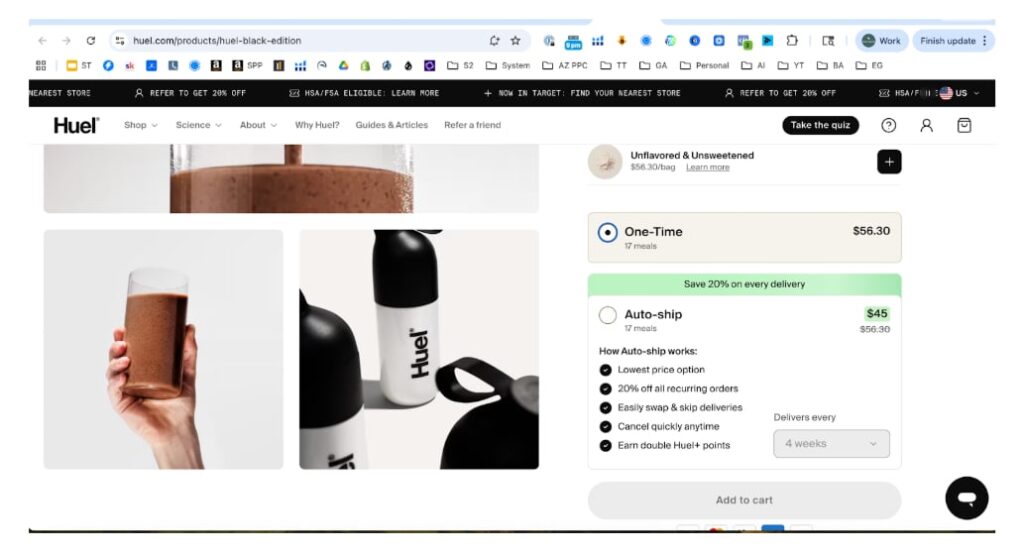This screenshot has height=556, width=1024.
Task: Open the shopping cart icon
Action: pos(964,125)
